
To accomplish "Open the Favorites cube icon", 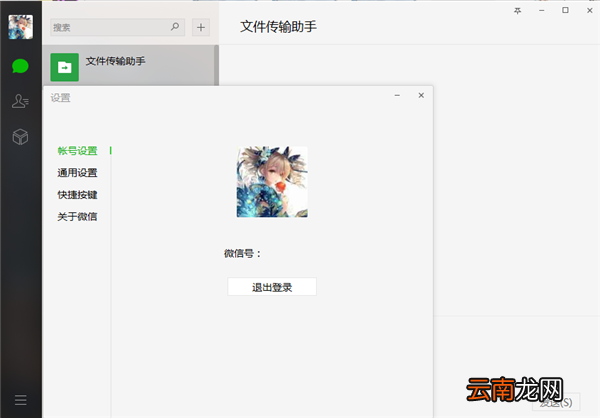I will point(20,137).
